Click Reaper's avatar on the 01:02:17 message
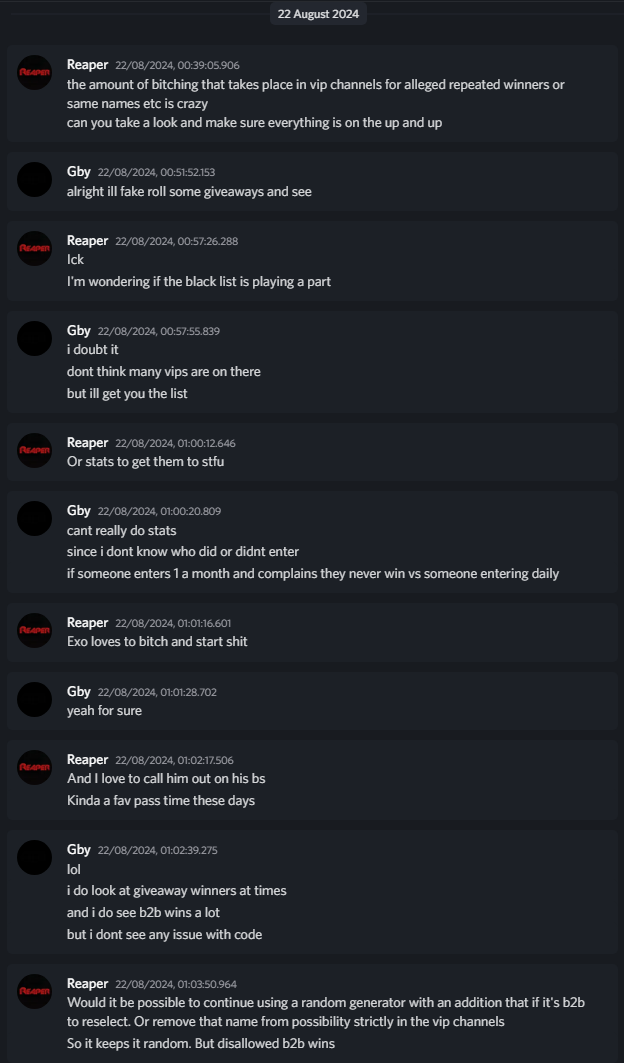This screenshot has height=1063, width=624. point(35,767)
